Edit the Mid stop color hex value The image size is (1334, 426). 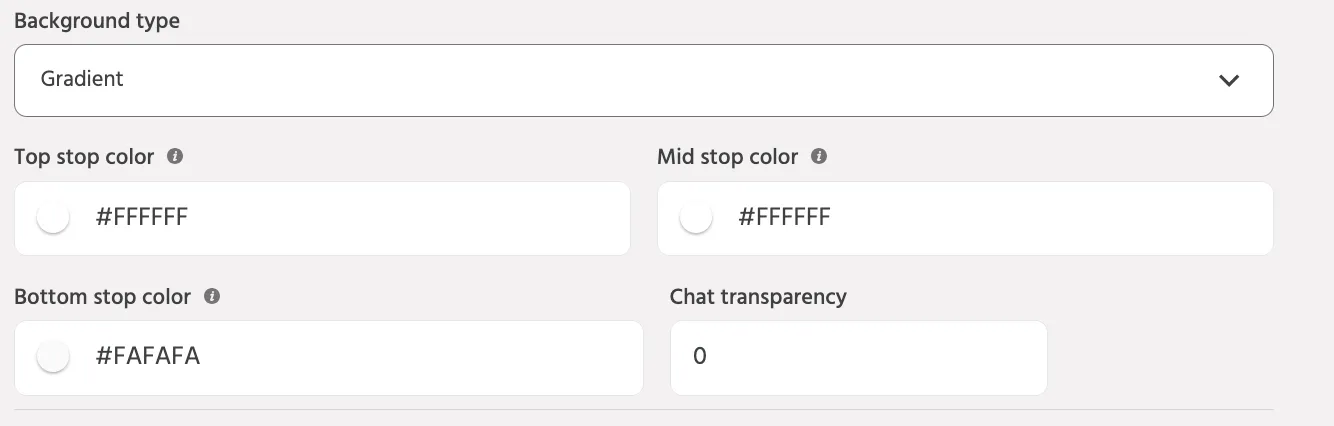(x=785, y=218)
